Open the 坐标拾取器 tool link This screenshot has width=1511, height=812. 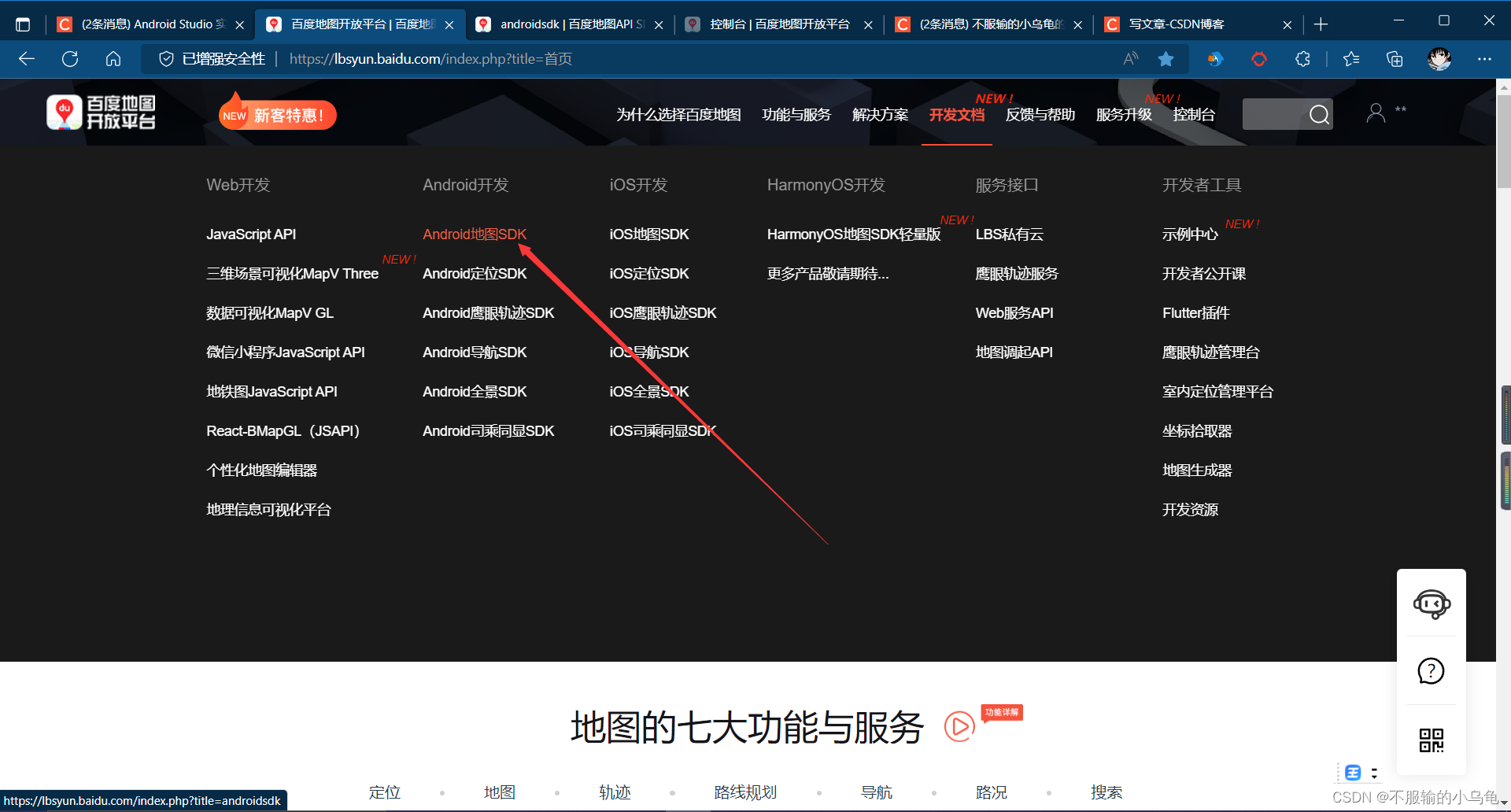click(x=1197, y=431)
